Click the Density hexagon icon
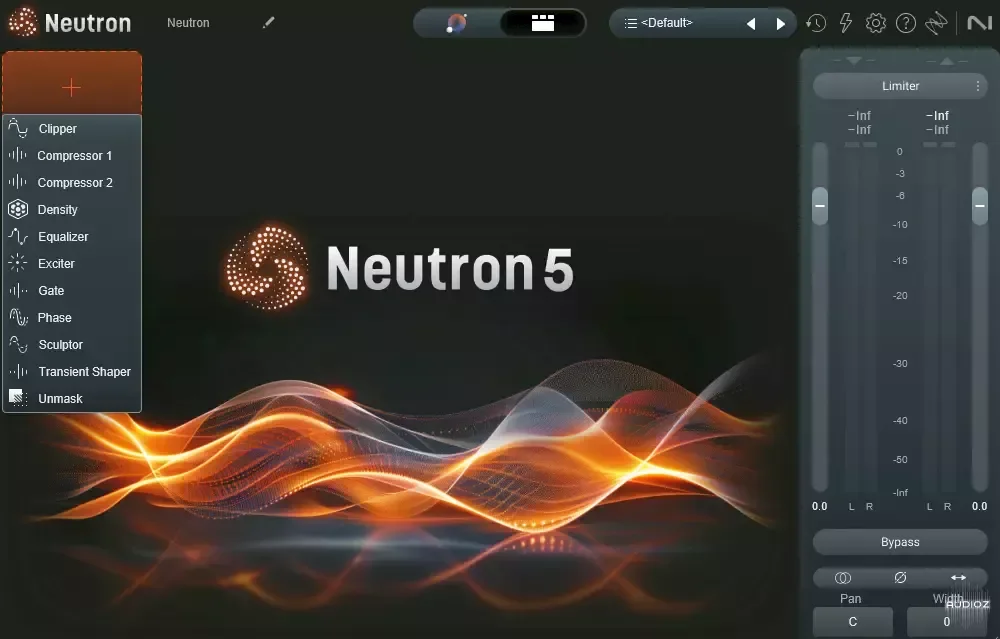1000x639 pixels. 18,209
